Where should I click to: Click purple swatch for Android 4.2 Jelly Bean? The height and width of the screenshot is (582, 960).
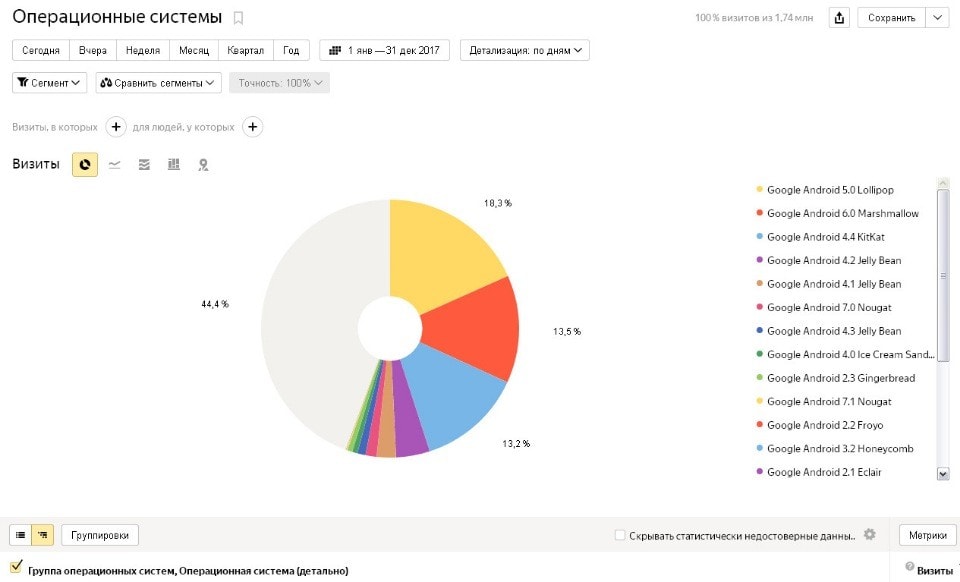pyautogui.click(x=760, y=259)
